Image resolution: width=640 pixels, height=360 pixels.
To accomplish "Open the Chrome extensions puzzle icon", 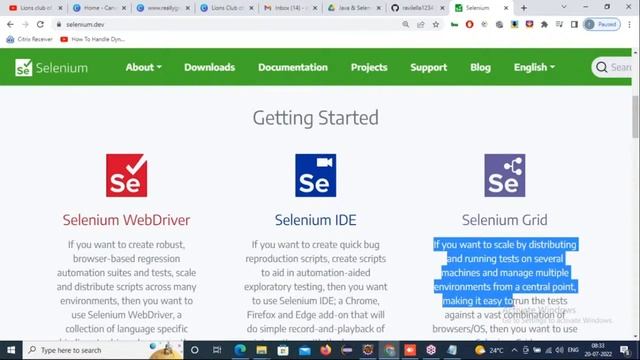I will coord(544,24).
